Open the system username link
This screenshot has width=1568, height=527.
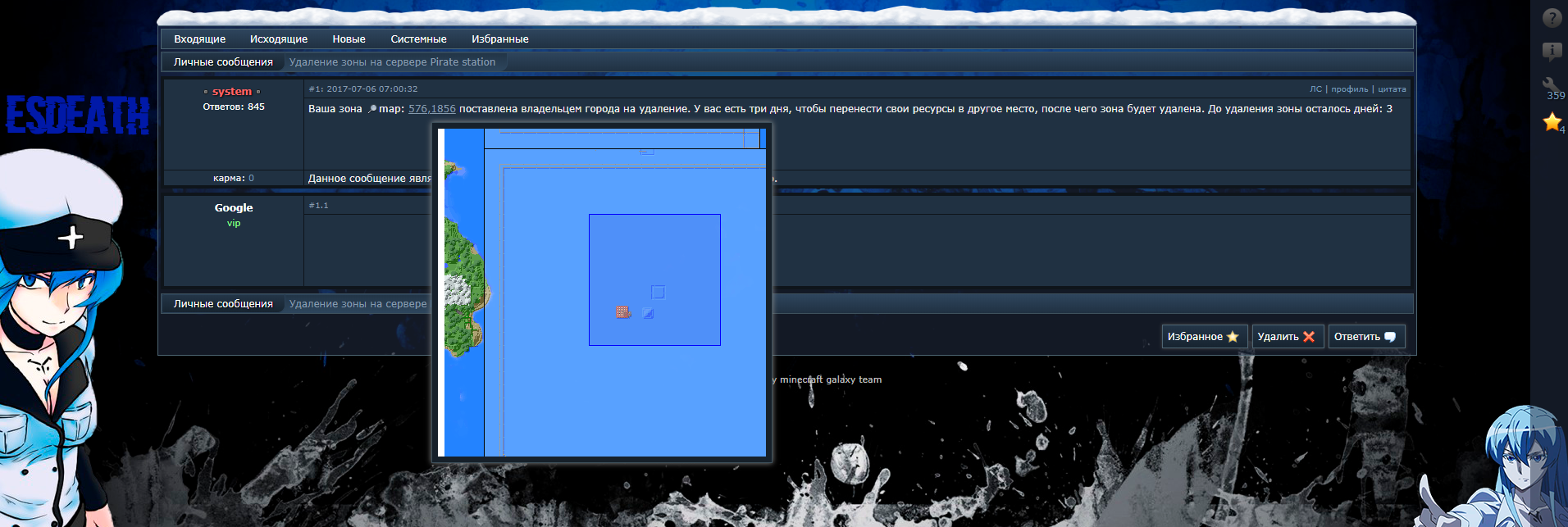pyautogui.click(x=232, y=91)
